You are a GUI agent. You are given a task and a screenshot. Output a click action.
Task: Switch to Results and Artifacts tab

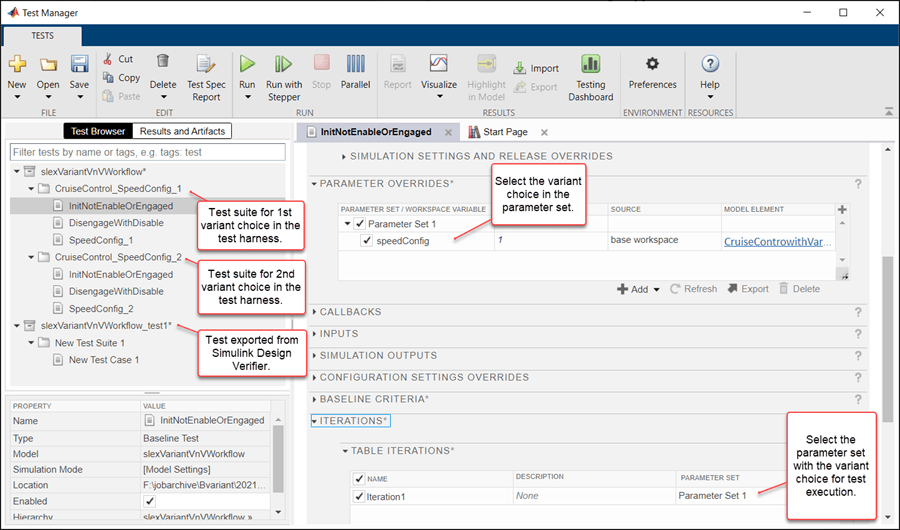pos(183,131)
